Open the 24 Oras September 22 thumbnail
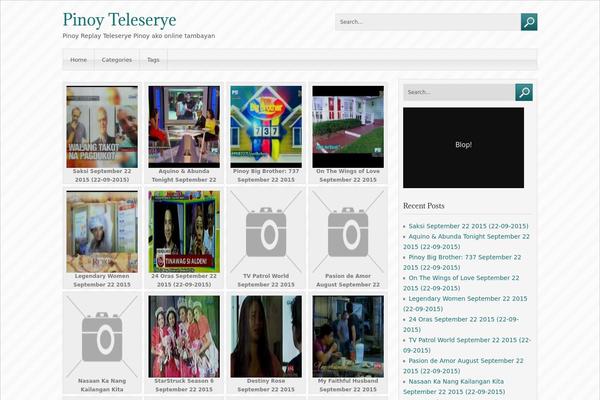This screenshot has height=400, width=600. click(184, 232)
